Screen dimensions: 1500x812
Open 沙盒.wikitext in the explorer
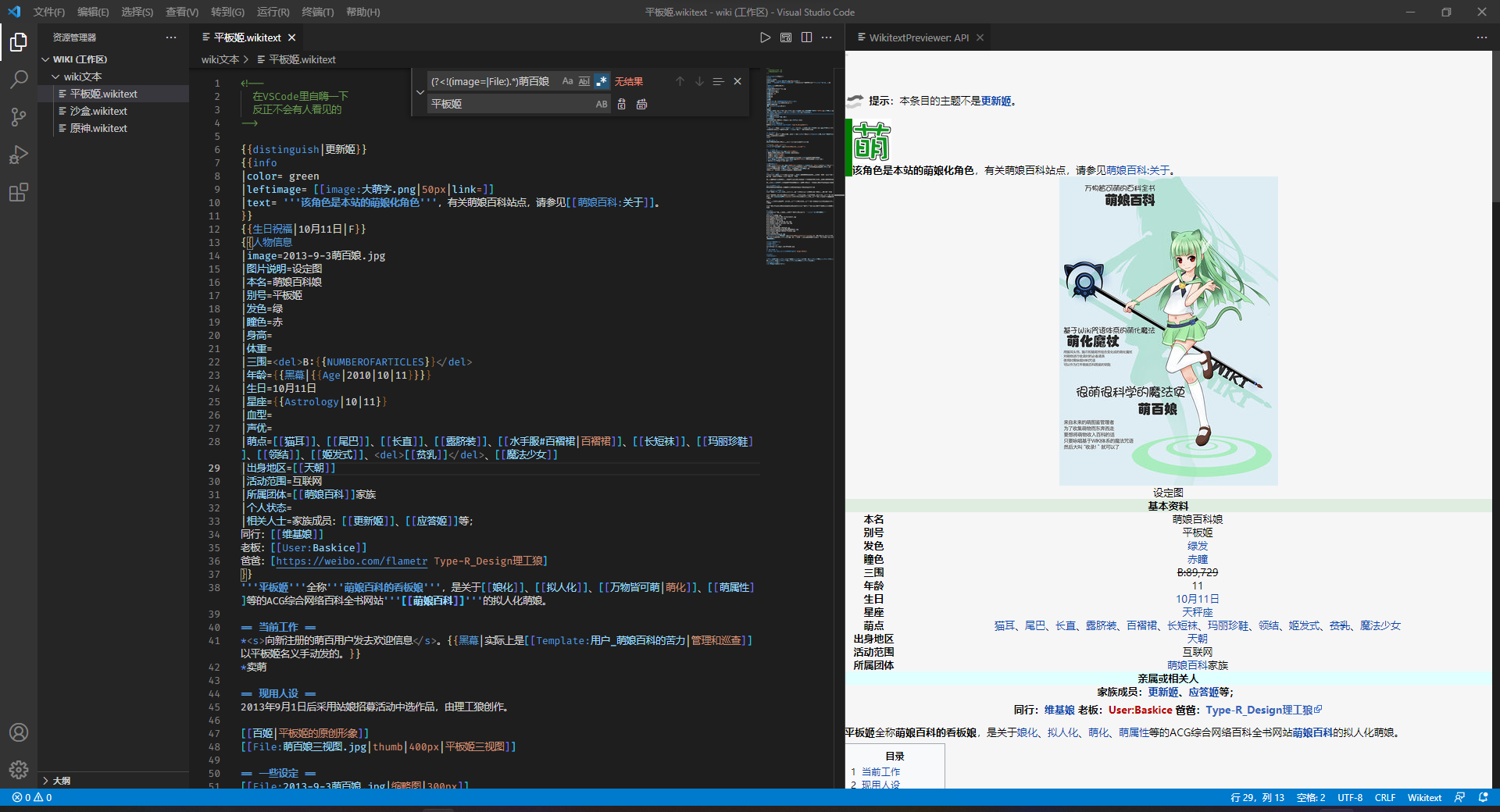tap(98, 111)
